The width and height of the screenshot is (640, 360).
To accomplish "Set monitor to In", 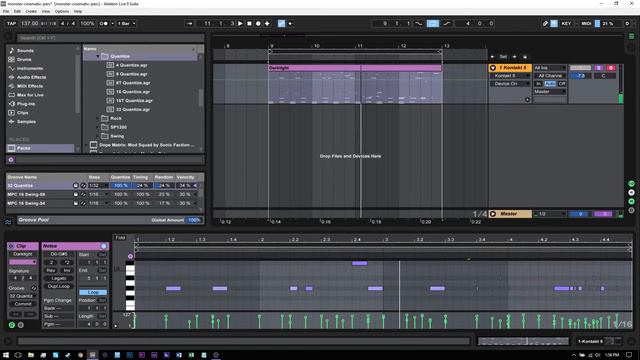I will [538, 84].
